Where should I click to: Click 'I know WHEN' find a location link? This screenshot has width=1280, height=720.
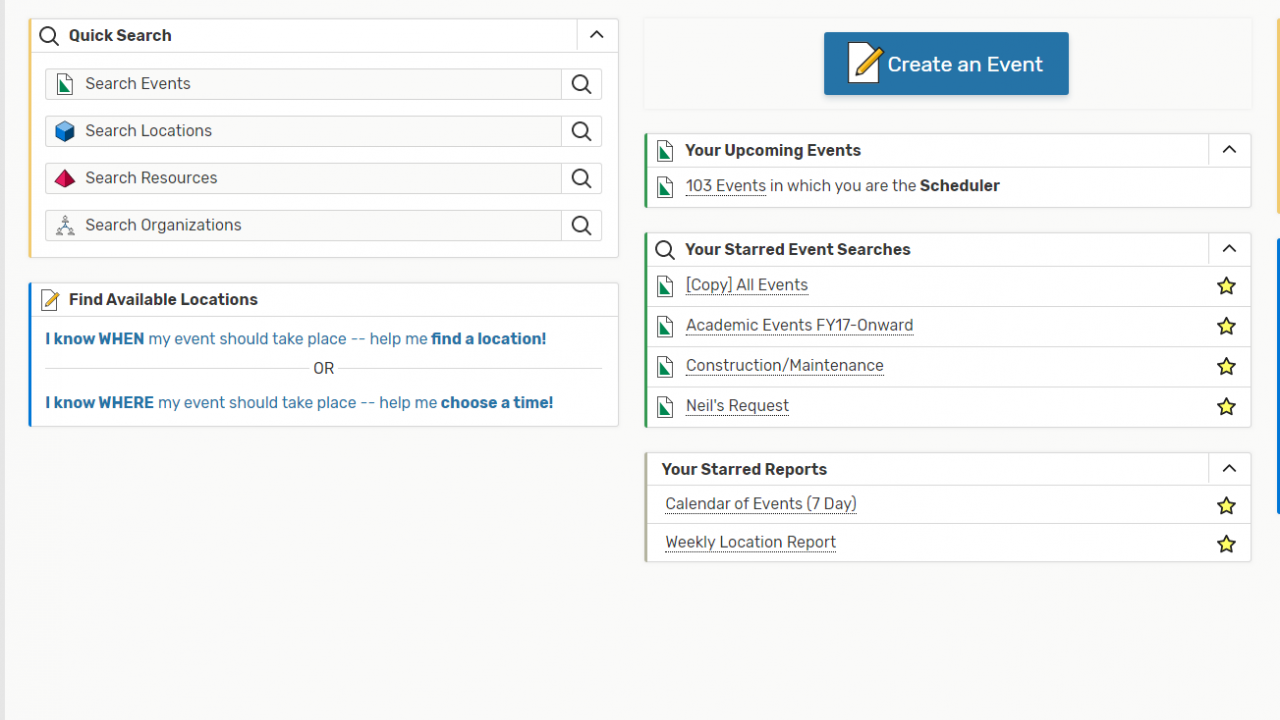point(296,339)
